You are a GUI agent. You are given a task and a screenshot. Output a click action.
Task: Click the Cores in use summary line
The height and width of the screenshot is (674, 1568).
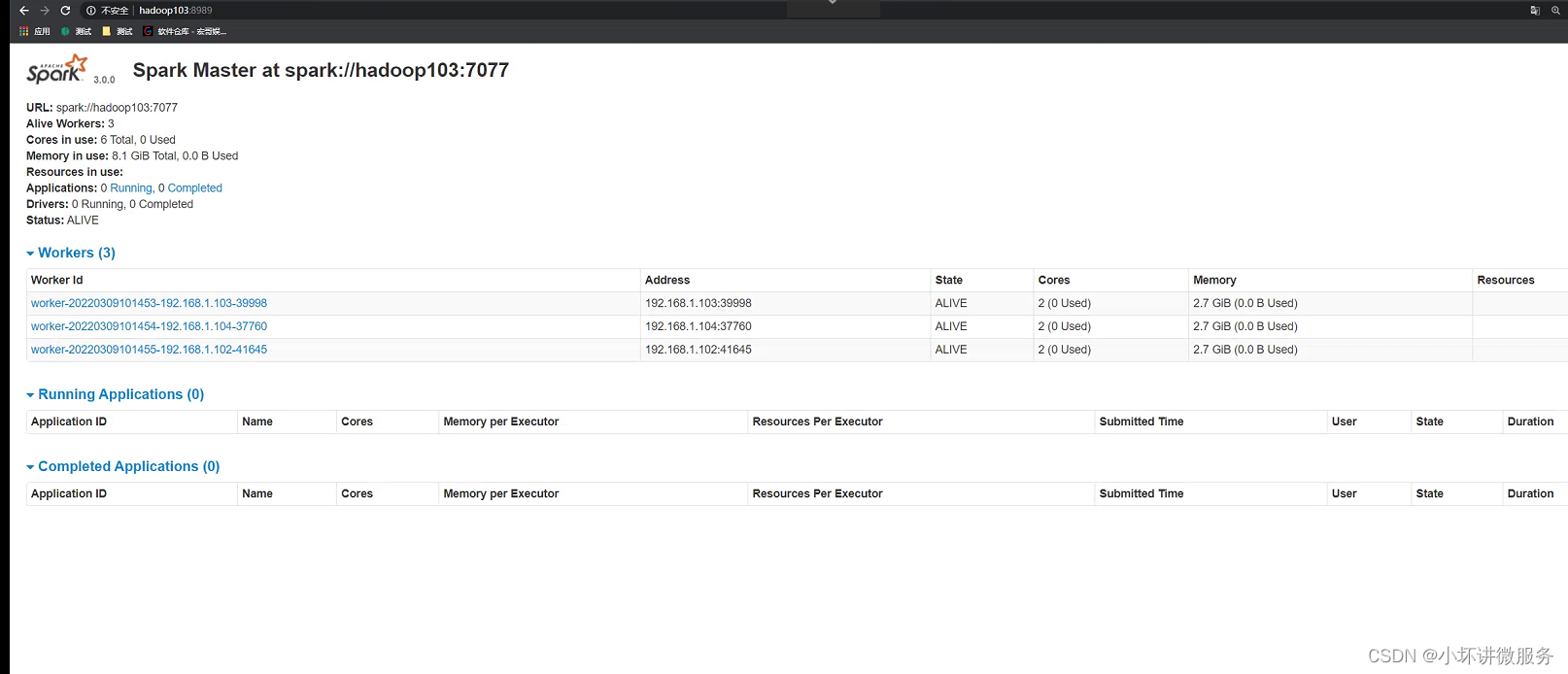pos(101,140)
